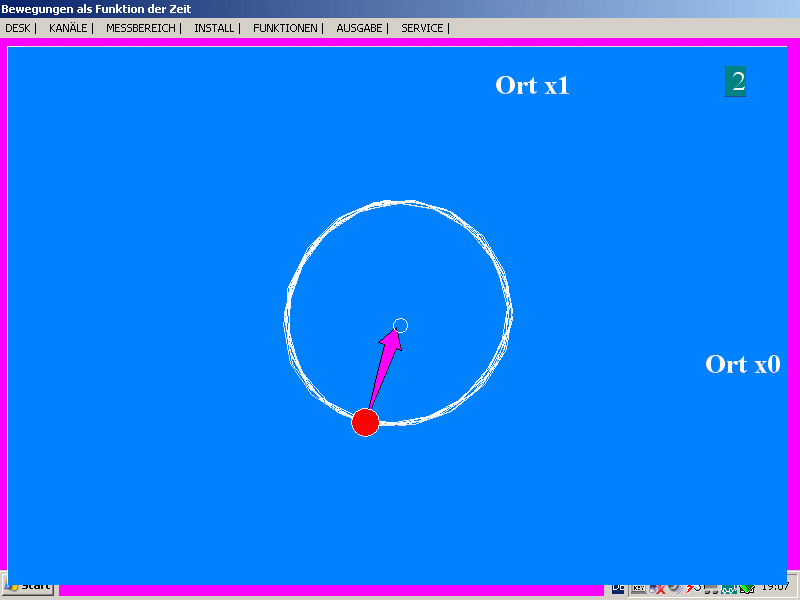Click the small circle at the center
The width and height of the screenshot is (800, 600).
401,325
